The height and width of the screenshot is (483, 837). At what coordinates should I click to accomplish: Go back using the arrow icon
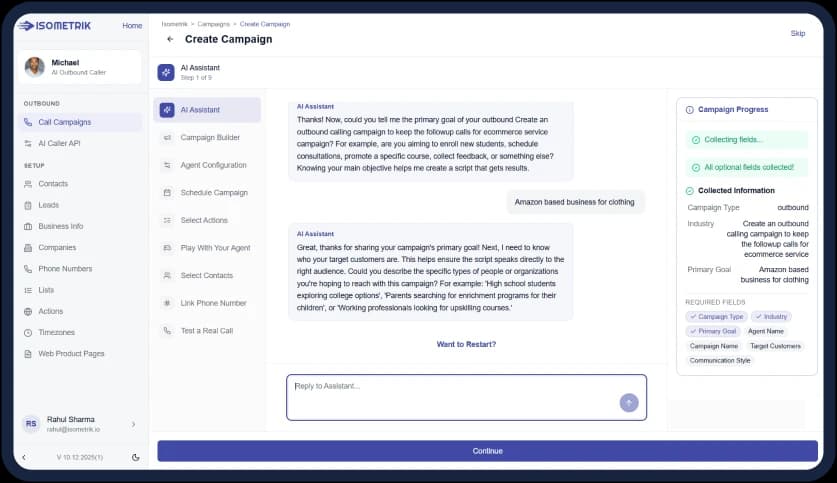170,39
